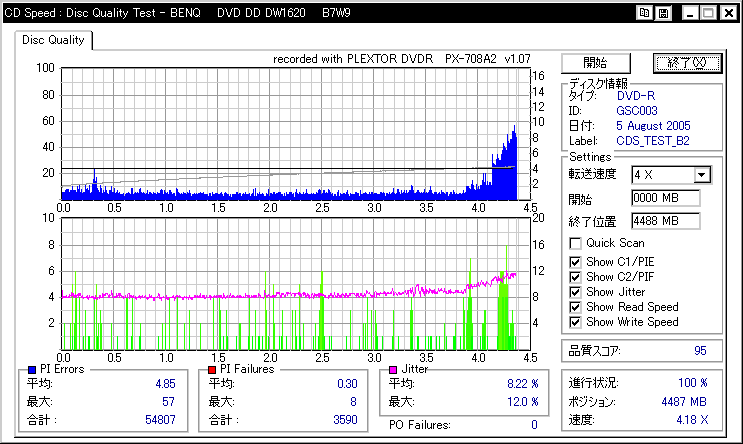The image size is (743, 444).
Task: Click the 開始 start button
Action: [595, 63]
